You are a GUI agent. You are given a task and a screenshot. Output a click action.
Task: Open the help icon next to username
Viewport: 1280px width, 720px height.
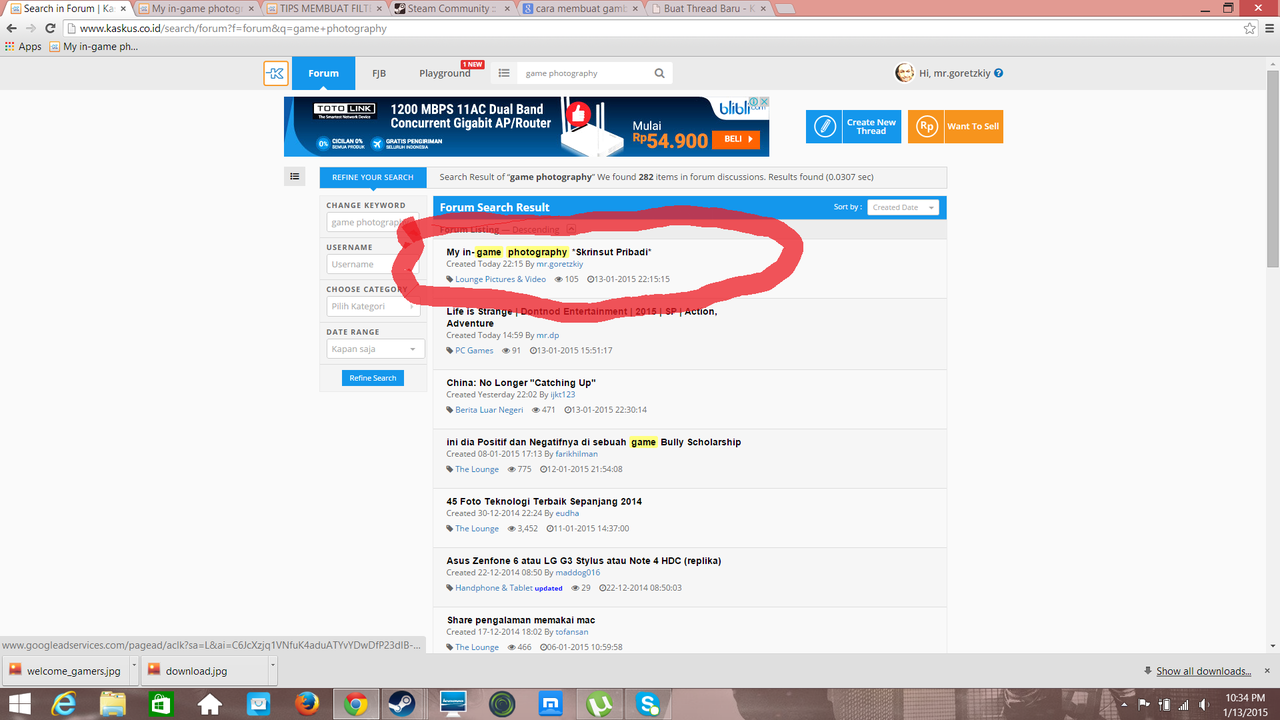coord(998,73)
